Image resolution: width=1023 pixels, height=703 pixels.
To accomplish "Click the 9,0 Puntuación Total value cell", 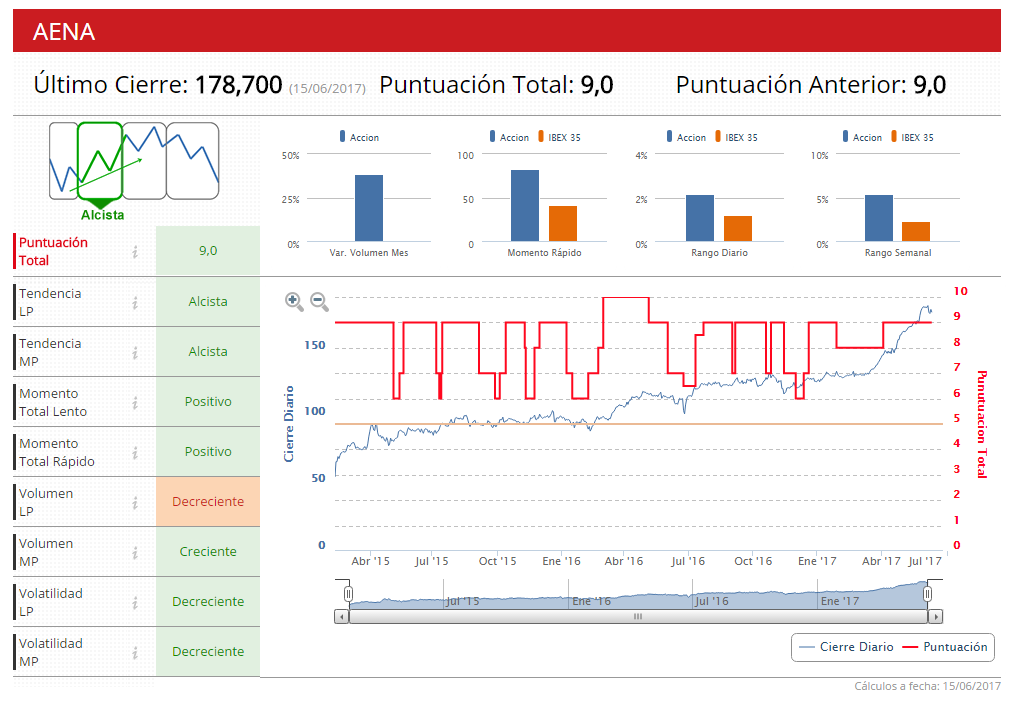I will click(x=208, y=250).
